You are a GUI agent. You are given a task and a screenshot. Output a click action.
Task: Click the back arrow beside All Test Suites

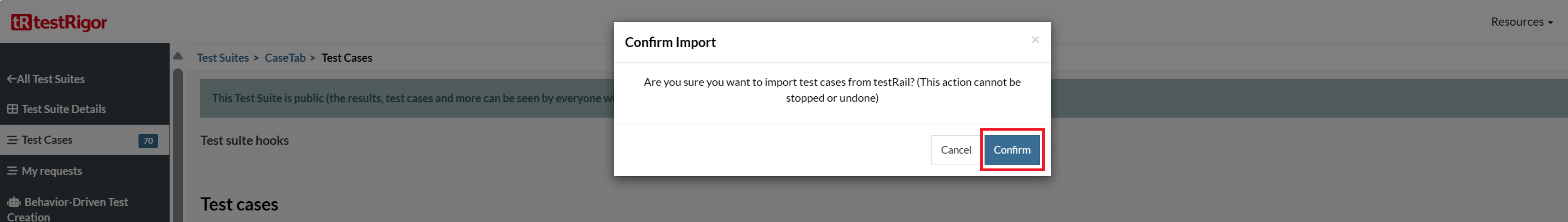coord(11,79)
